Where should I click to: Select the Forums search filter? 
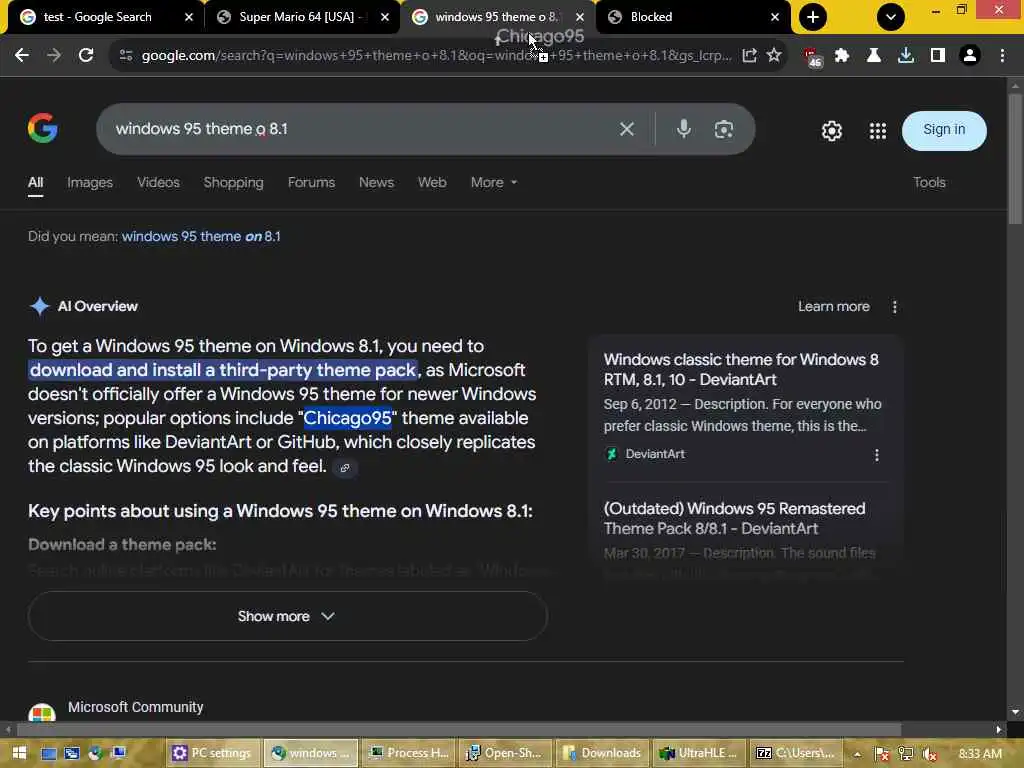tap(311, 183)
